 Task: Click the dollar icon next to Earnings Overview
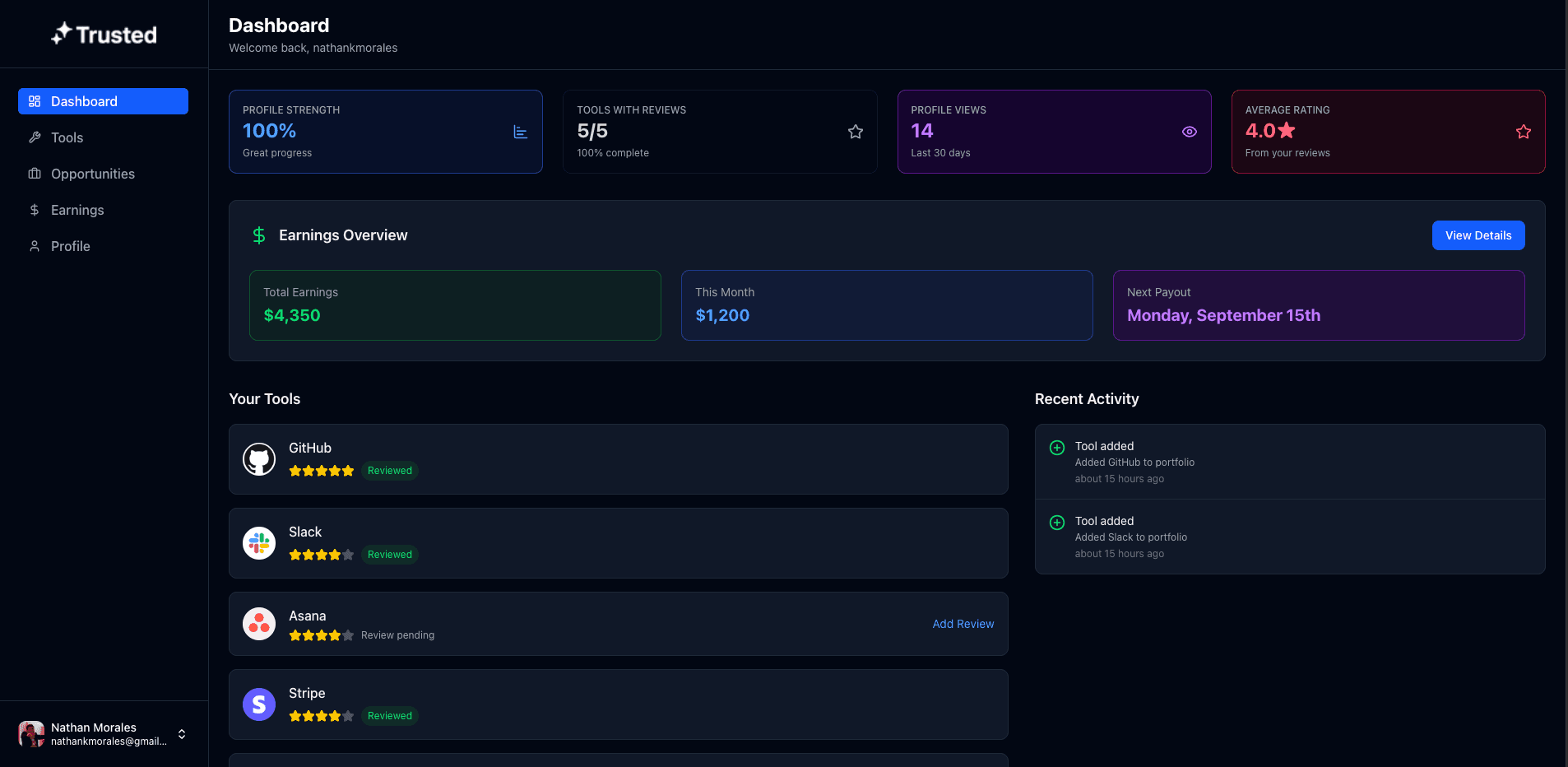259,235
